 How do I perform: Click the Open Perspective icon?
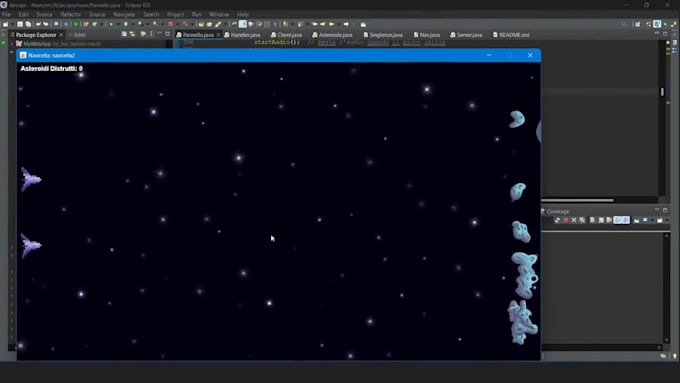click(x=638, y=24)
